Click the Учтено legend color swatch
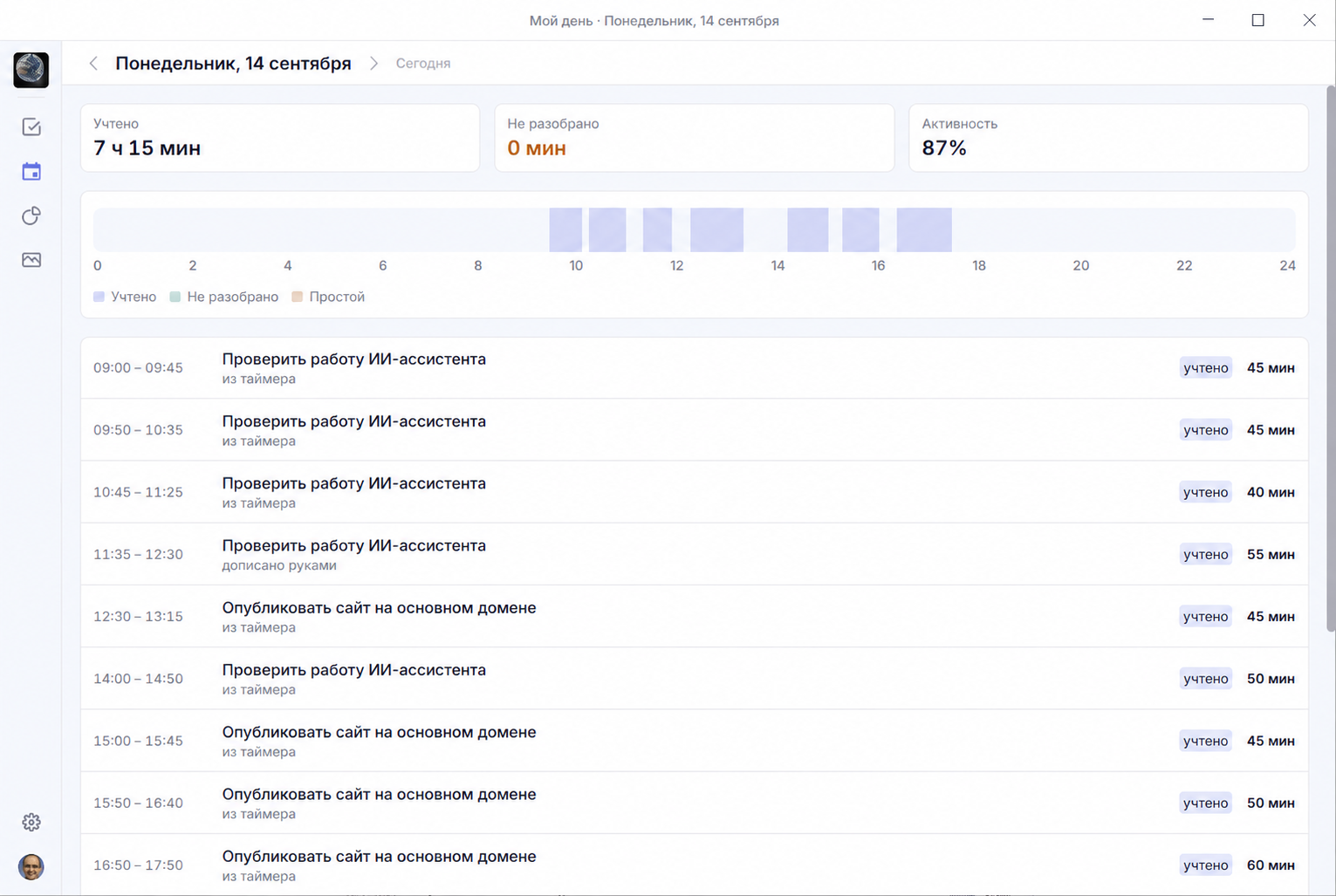 [99, 297]
